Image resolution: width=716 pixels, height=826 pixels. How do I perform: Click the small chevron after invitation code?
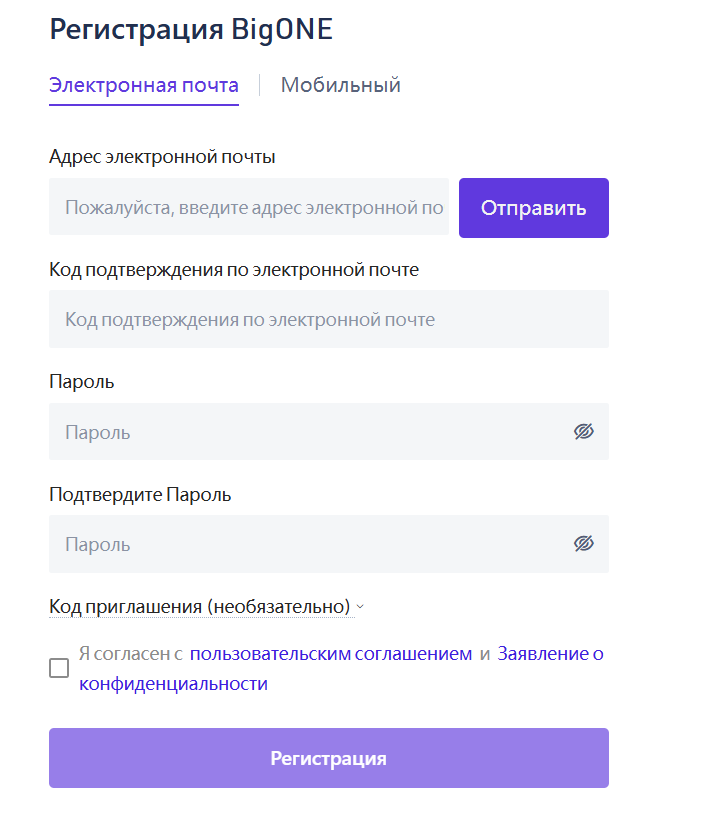[x=360, y=607]
